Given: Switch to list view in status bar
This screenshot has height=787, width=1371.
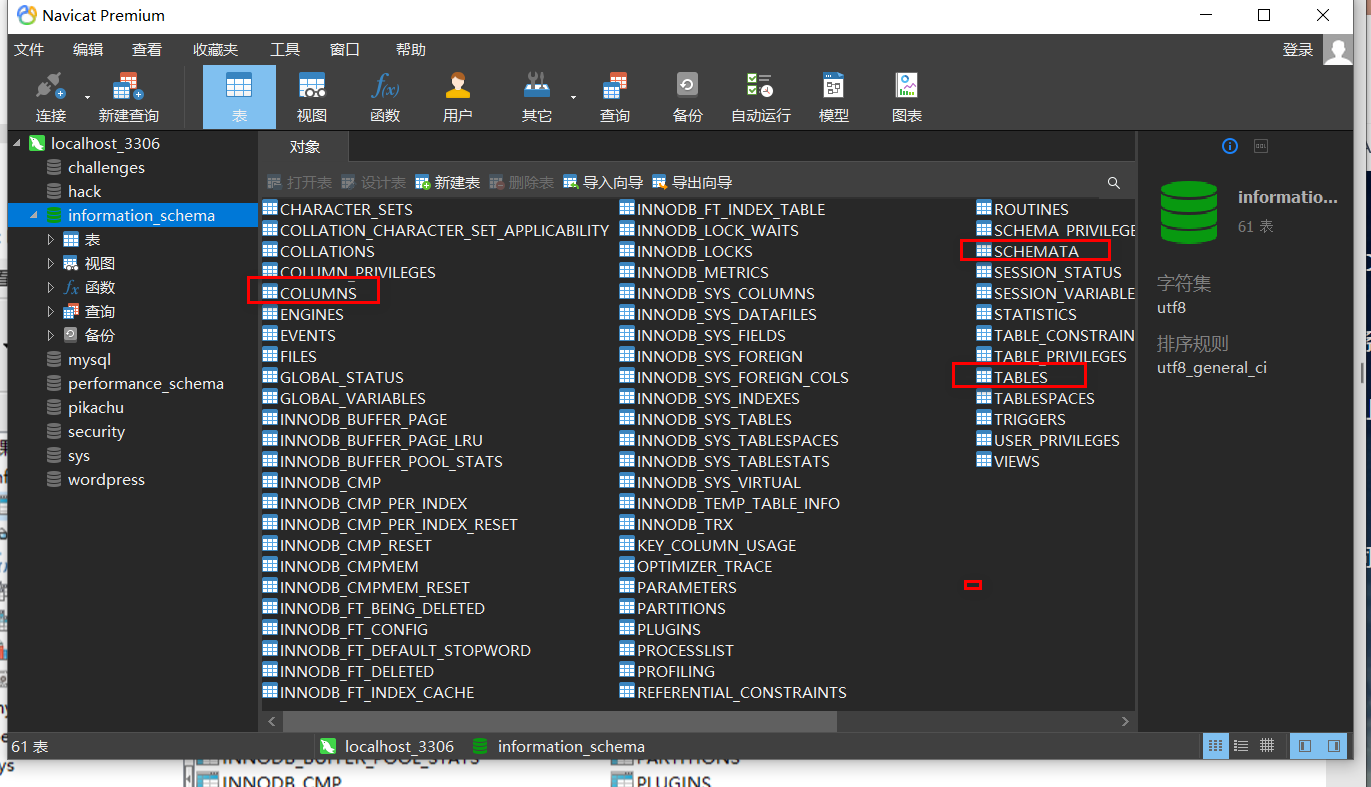Looking at the screenshot, I should point(1215,746).
